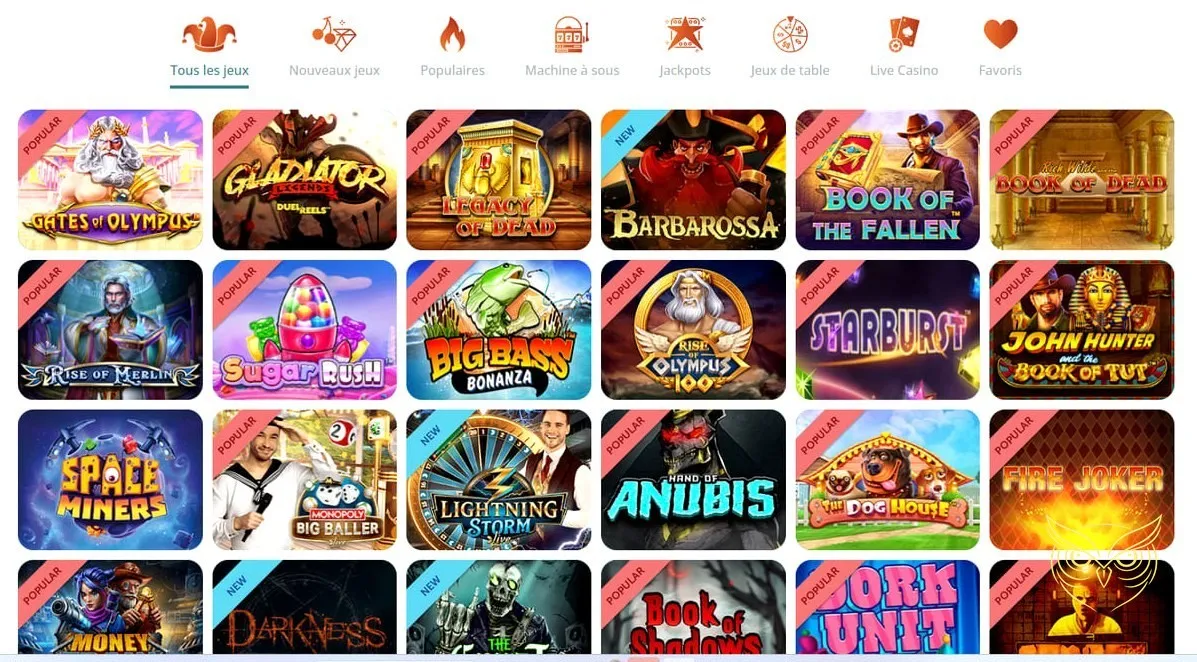This screenshot has width=1197, height=662.
Task: Launch the Starburst game tile
Action: coord(887,330)
